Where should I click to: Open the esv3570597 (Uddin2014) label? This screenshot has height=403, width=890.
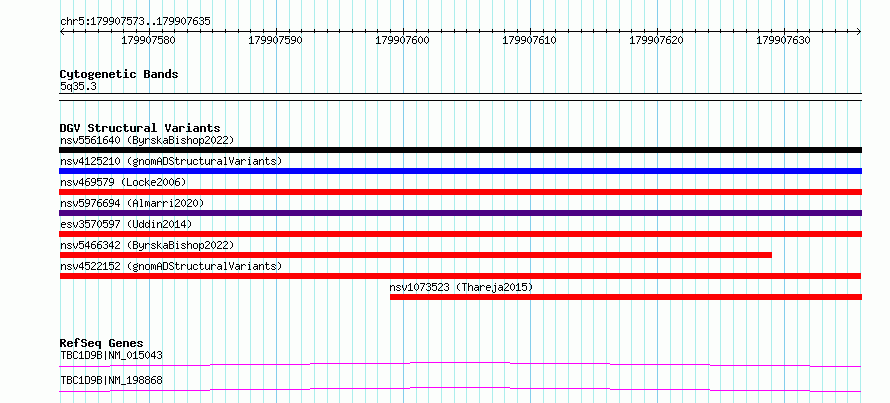click(x=126, y=224)
